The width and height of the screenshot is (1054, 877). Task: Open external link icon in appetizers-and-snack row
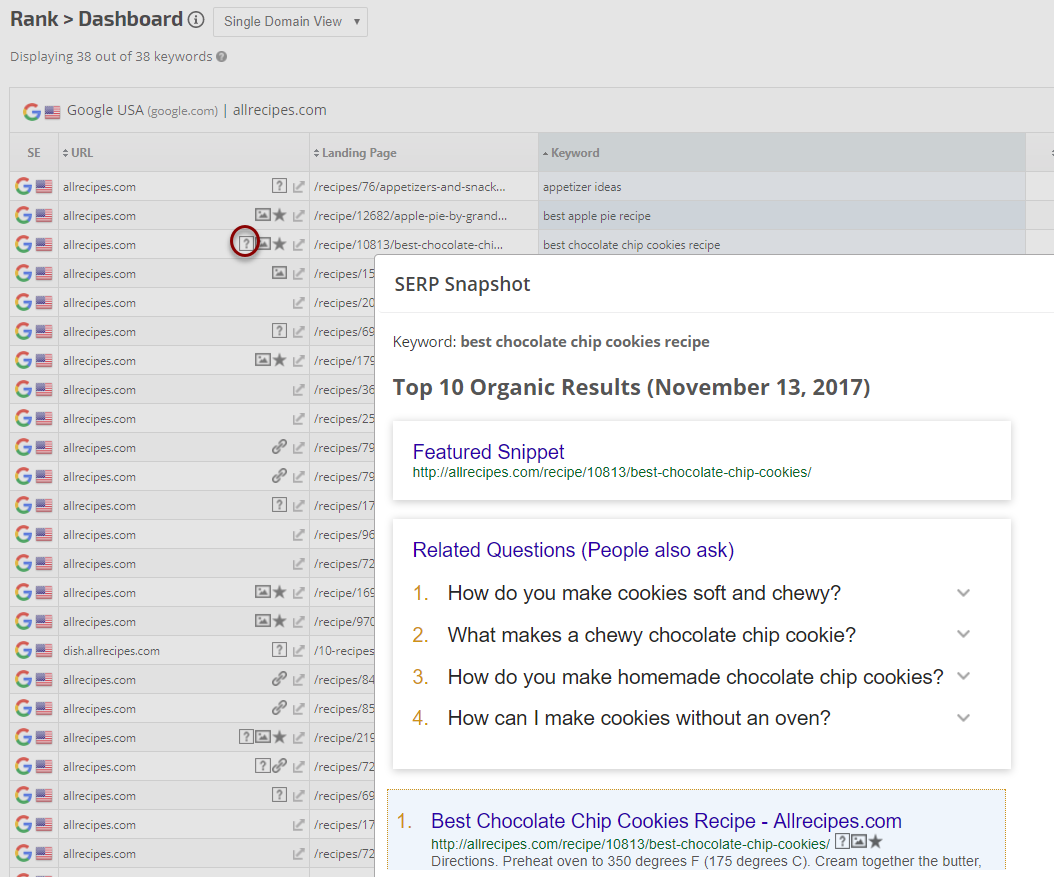(298, 186)
